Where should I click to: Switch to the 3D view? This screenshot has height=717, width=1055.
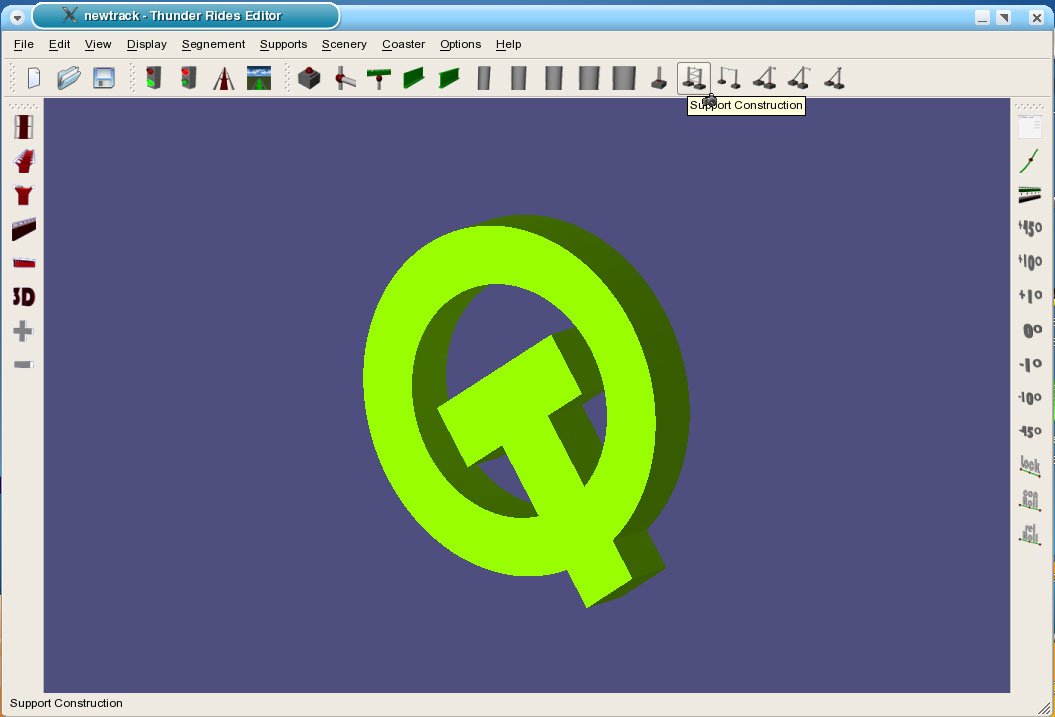coord(24,297)
